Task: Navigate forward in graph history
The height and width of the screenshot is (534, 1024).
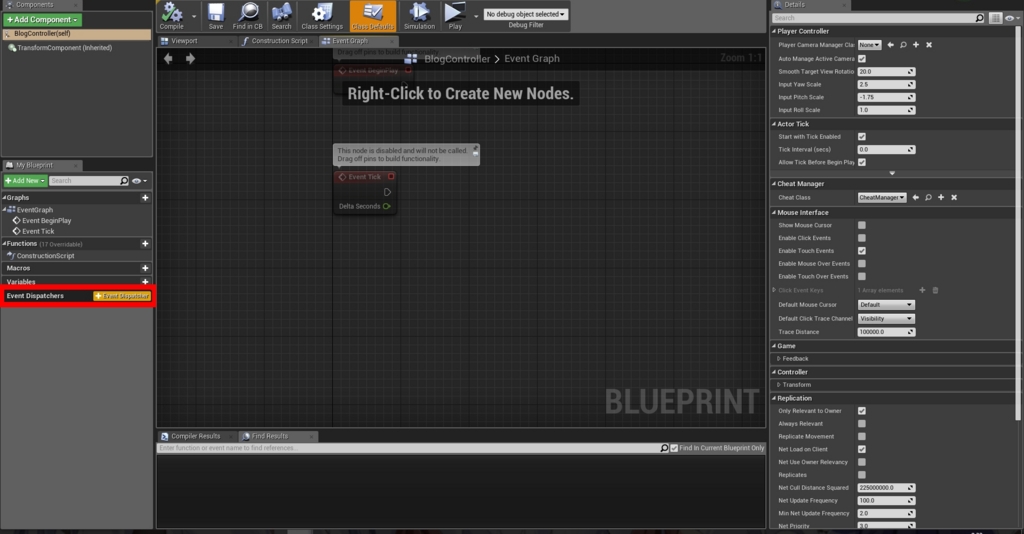Action: point(190,59)
